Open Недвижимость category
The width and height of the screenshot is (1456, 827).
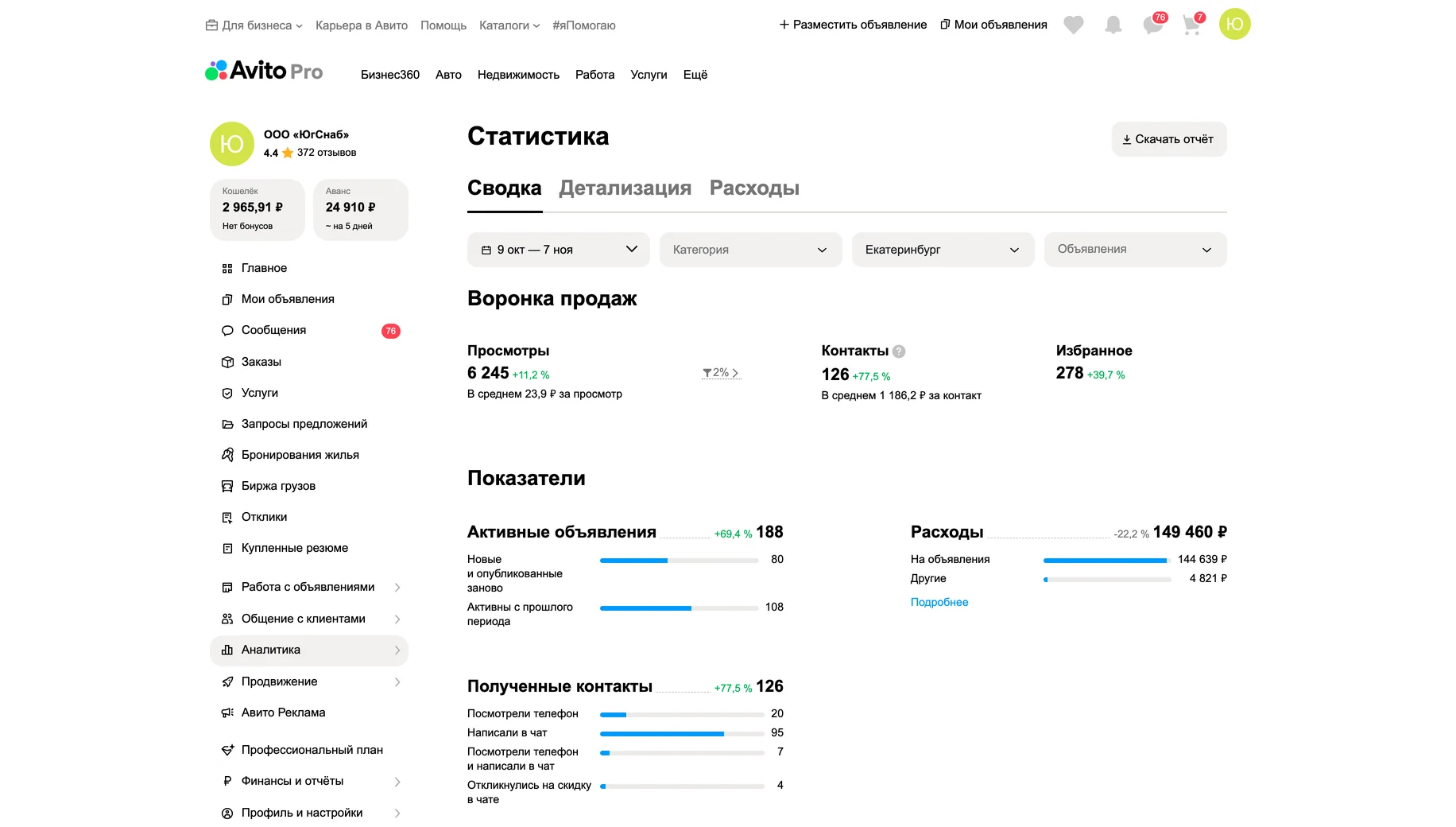click(x=518, y=75)
